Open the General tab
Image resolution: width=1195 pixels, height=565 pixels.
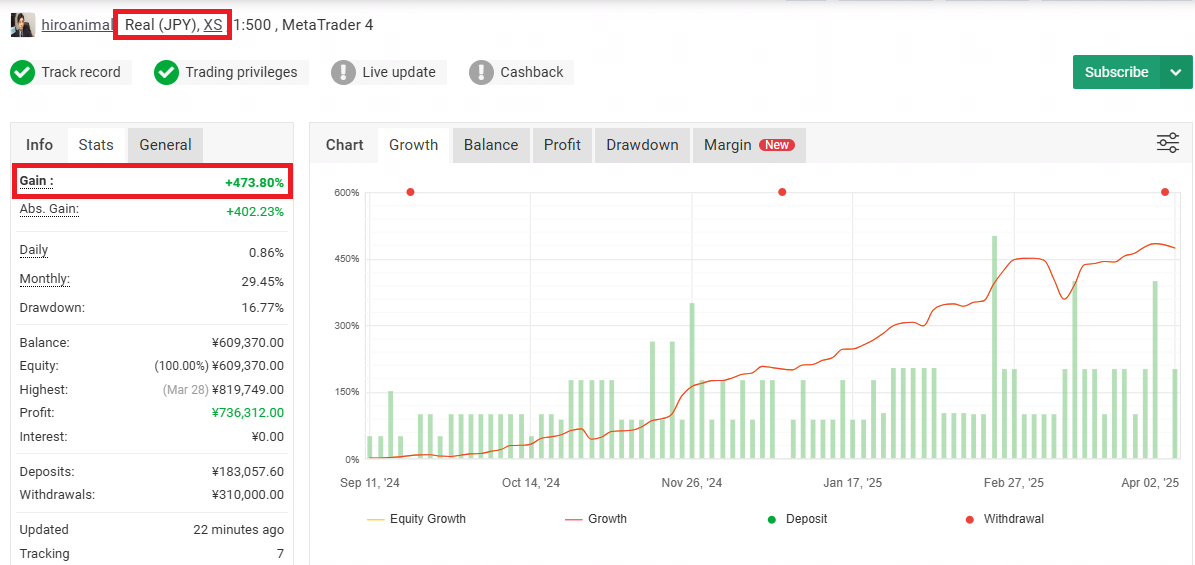[x=165, y=145]
